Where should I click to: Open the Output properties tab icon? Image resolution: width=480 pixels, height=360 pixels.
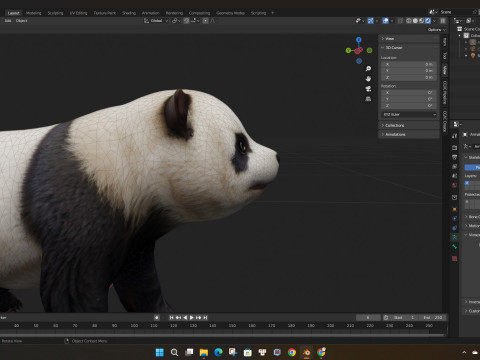click(x=455, y=157)
